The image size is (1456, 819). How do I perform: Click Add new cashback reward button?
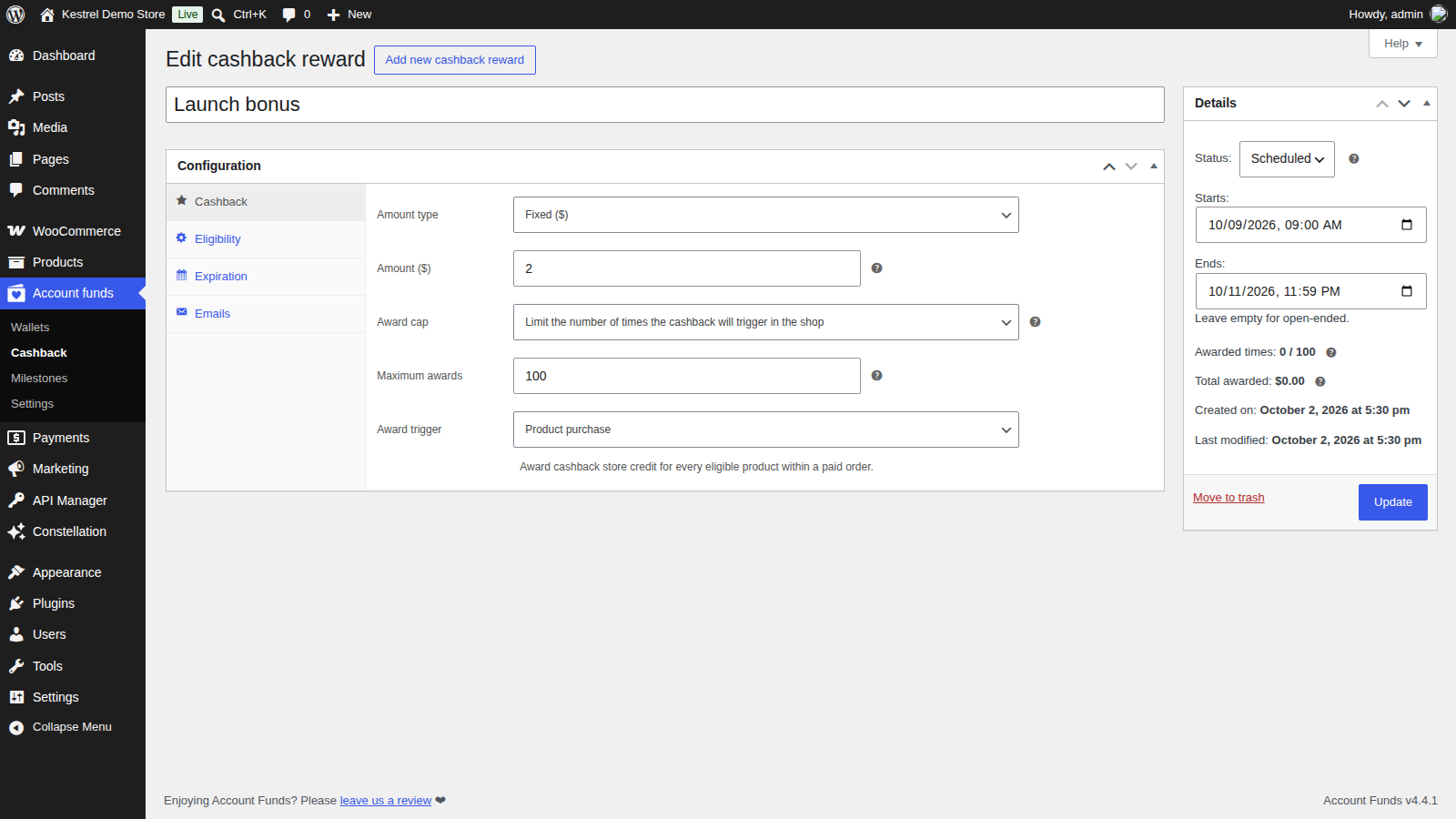pos(455,60)
